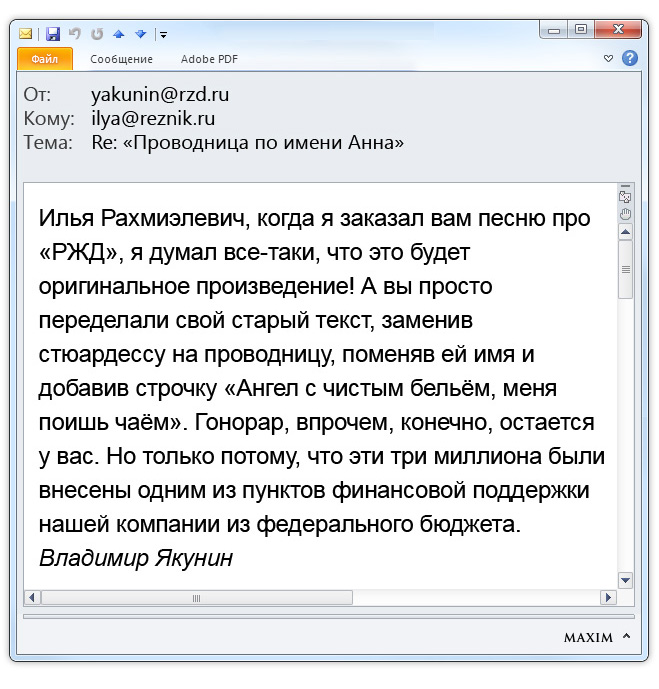Click the top icon above the vertical scrollbar
The image size is (659, 689).
625,196
